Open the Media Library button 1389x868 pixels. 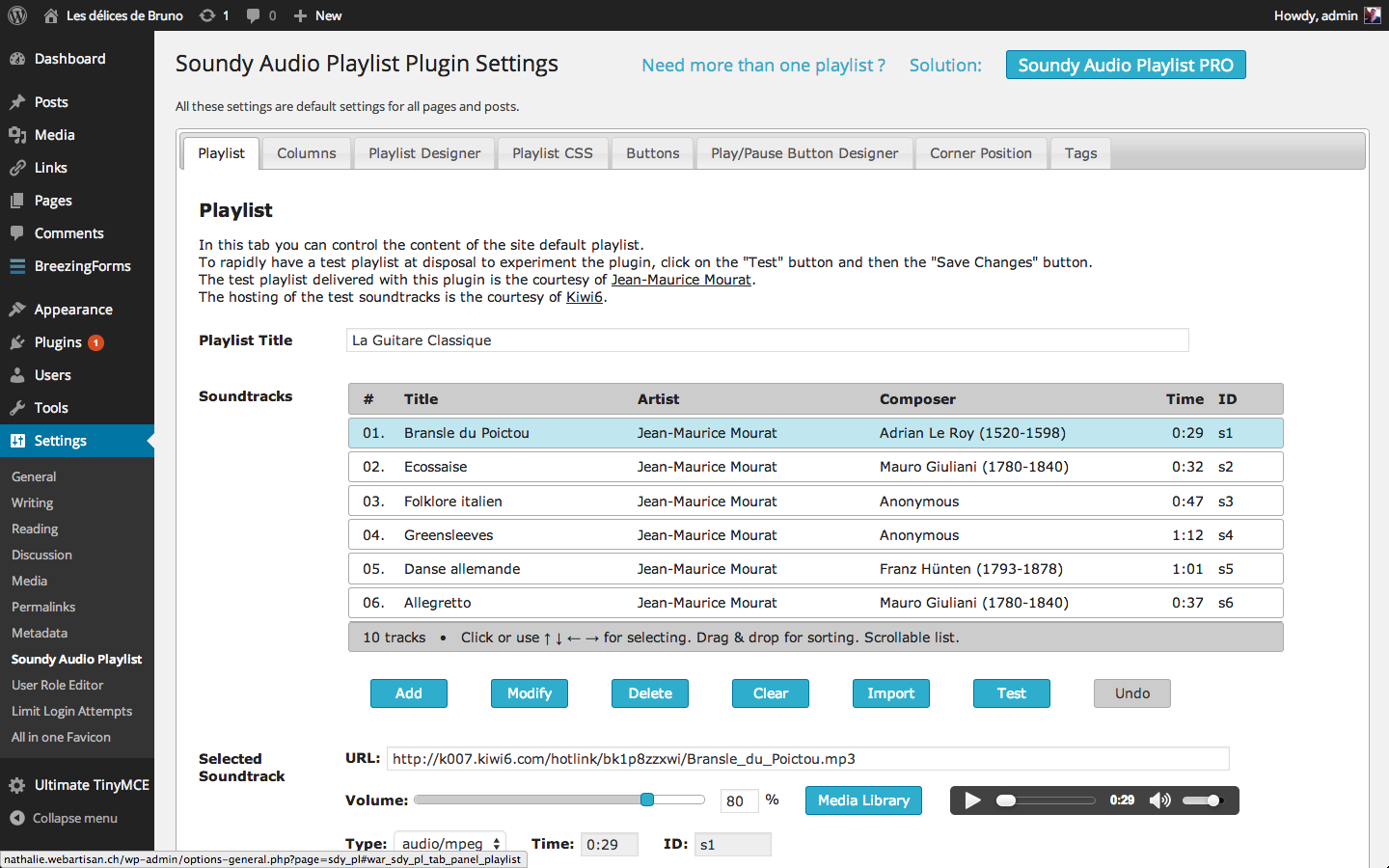863,800
